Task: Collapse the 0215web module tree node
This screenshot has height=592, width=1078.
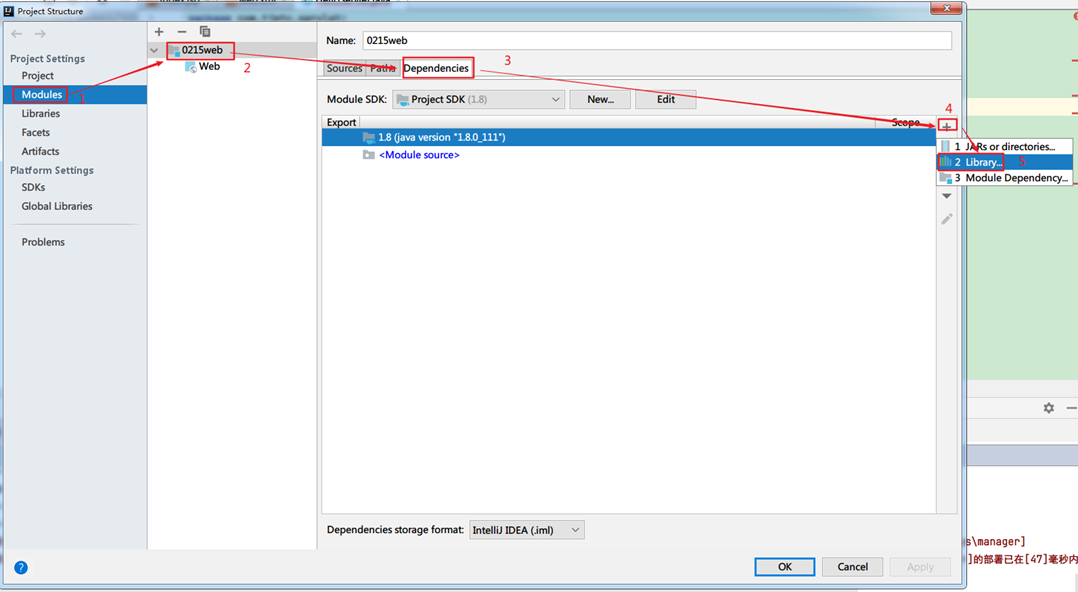Action: click(155, 50)
